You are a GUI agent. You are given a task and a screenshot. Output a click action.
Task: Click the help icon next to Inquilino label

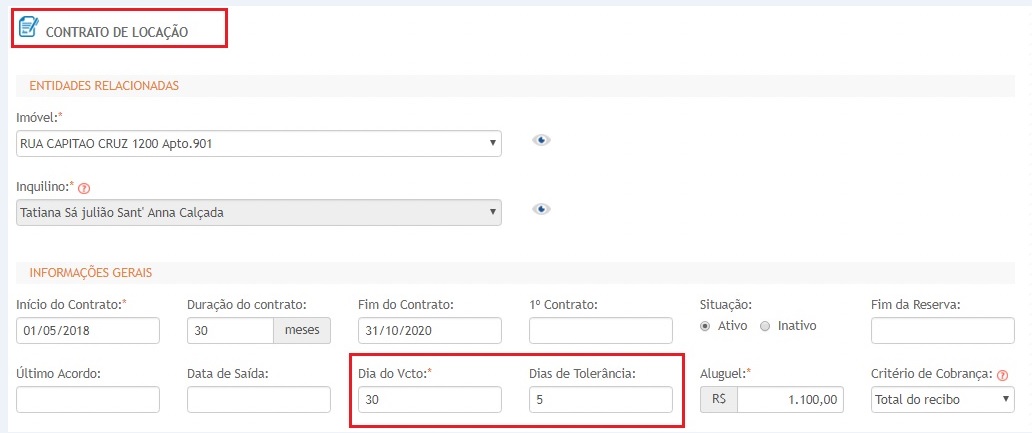click(84, 187)
